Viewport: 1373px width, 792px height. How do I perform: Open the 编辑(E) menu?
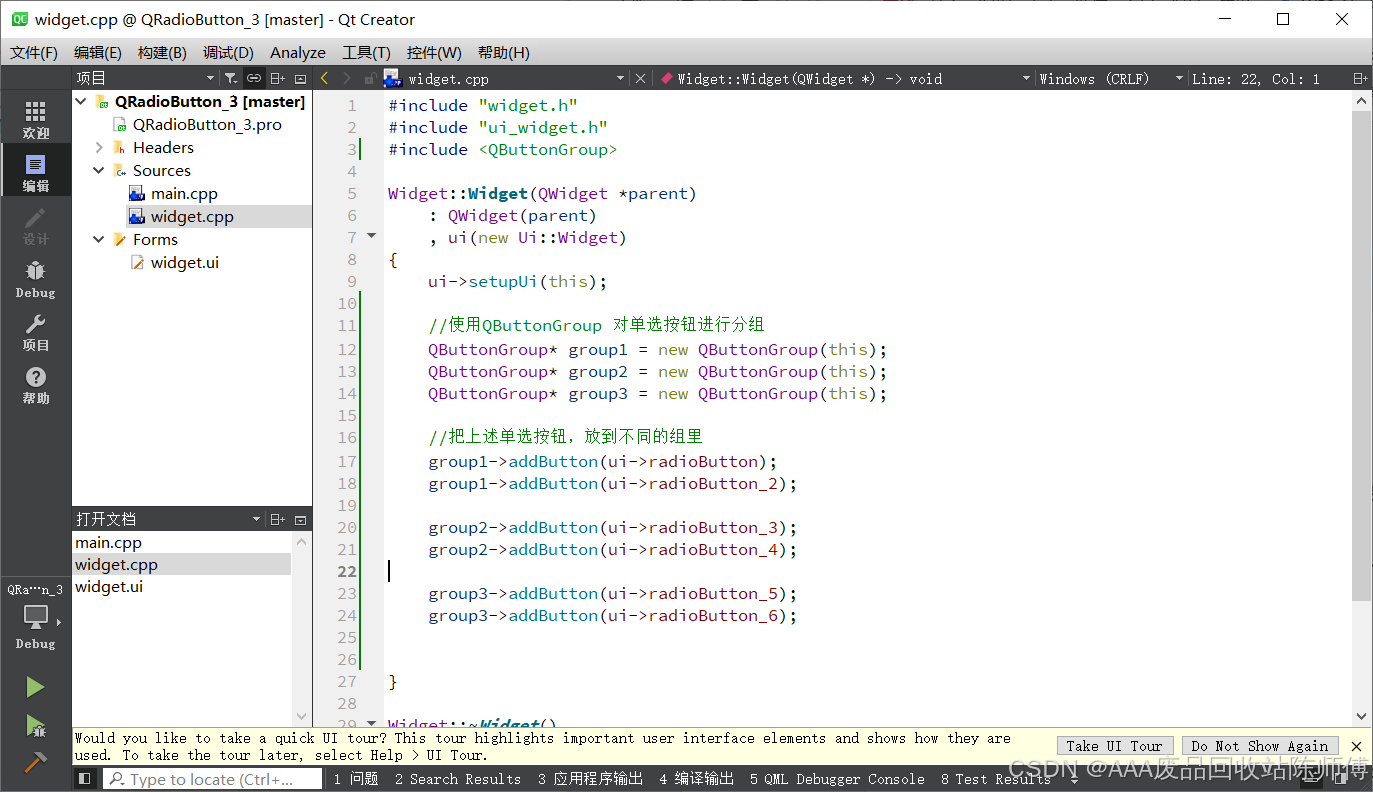point(98,52)
